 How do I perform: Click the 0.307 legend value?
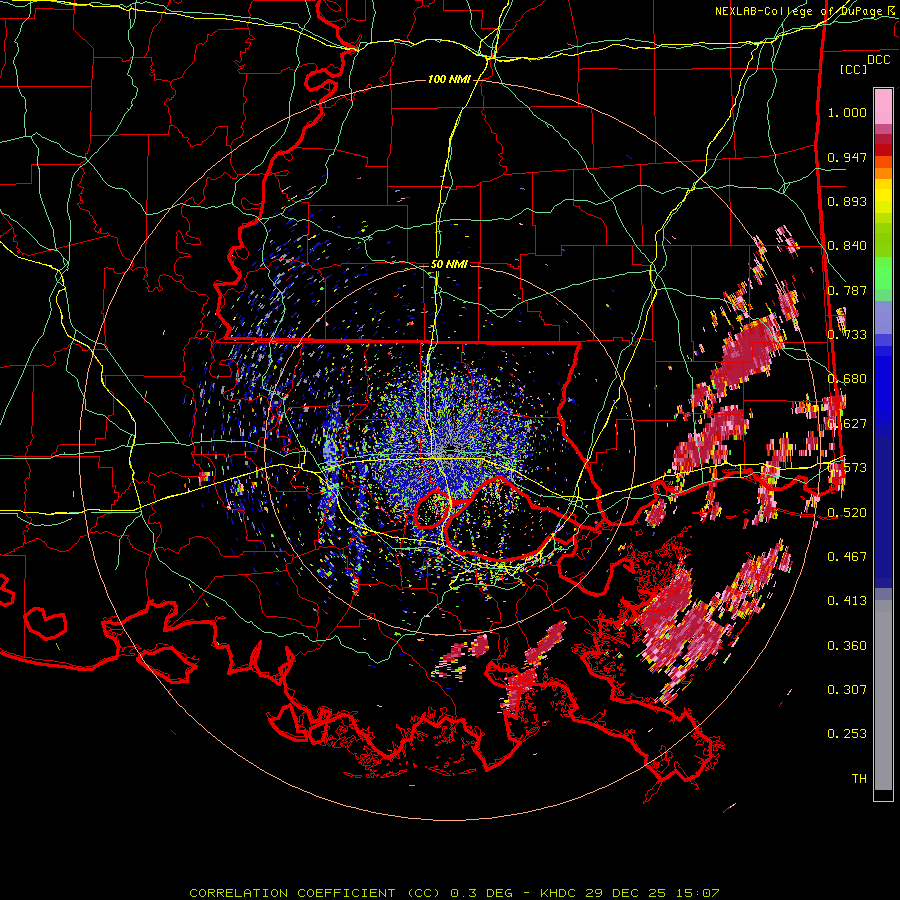pos(847,689)
